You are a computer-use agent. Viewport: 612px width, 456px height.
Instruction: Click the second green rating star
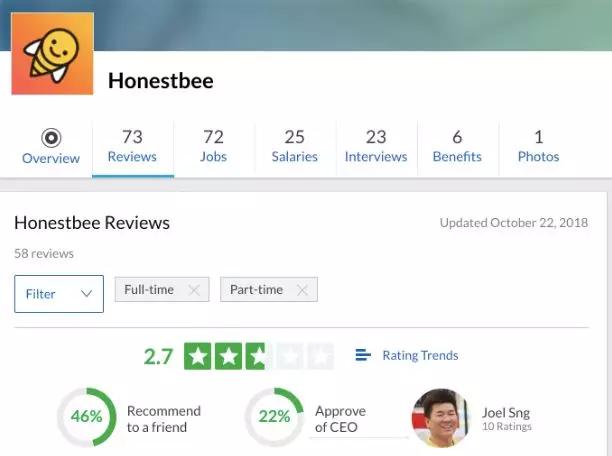pos(228,356)
